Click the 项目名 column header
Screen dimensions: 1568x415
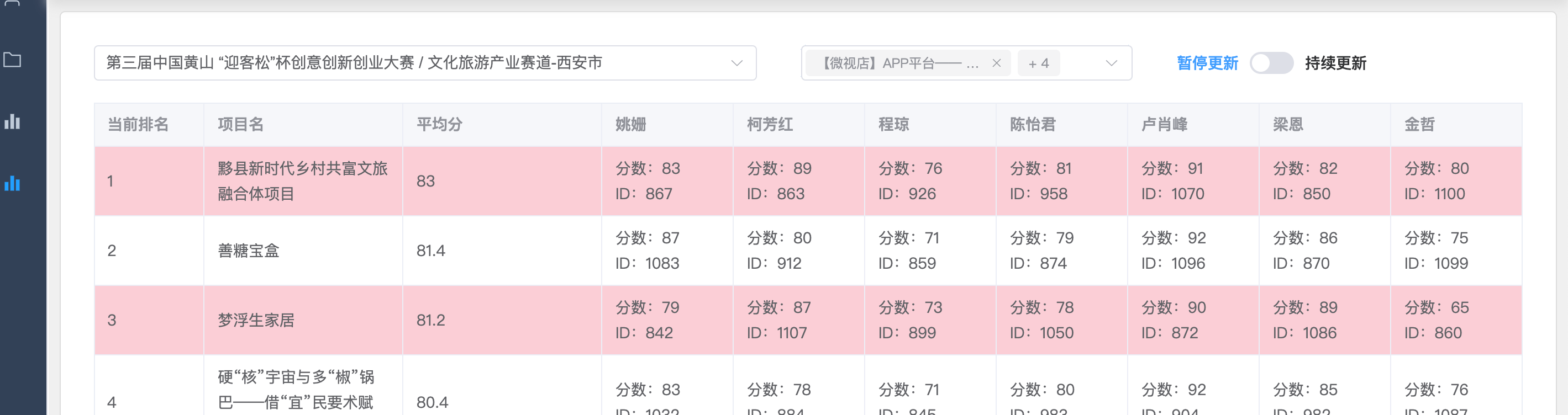[x=241, y=125]
